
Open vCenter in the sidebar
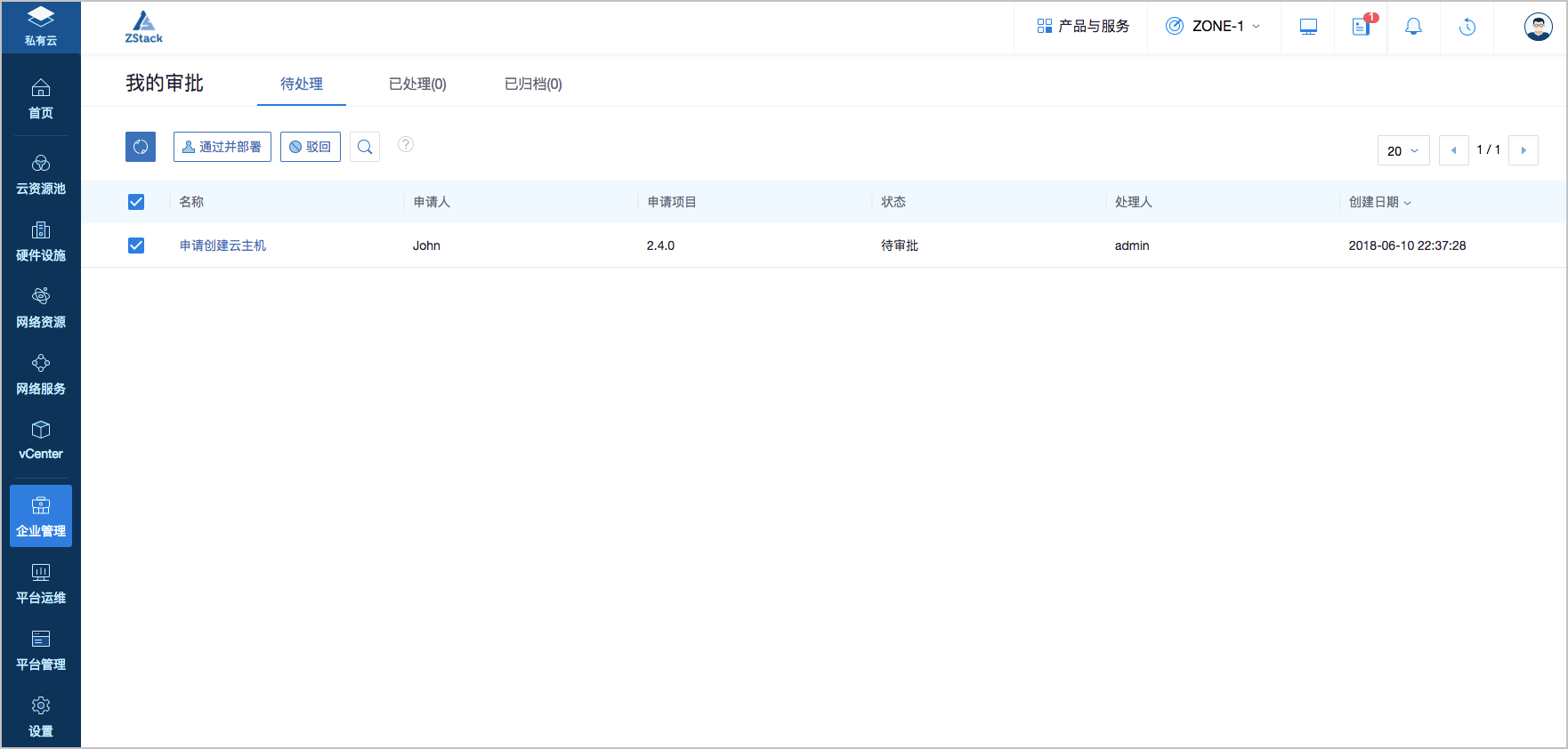pyautogui.click(x=41, y=440)
